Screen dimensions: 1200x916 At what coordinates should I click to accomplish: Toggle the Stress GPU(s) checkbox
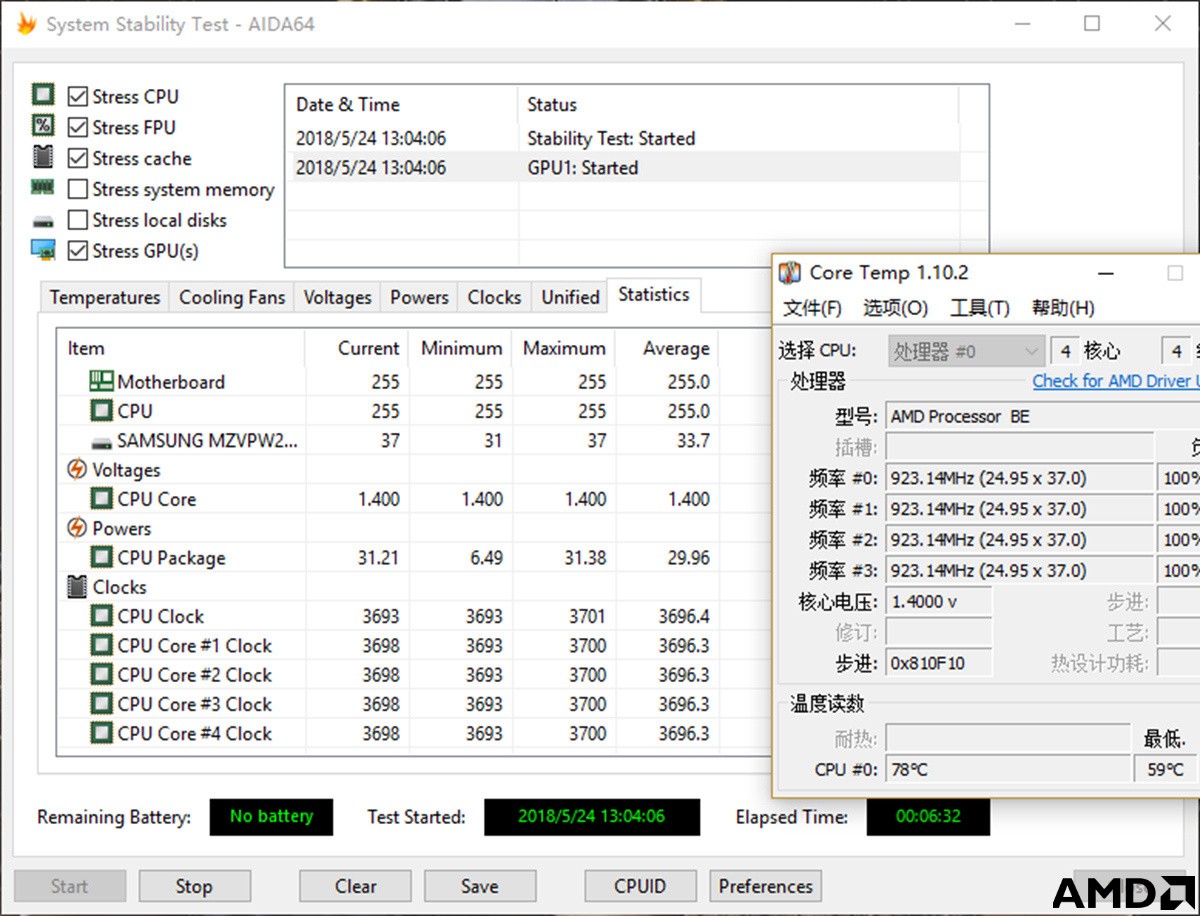pyautogui.click(x=77, y=251)
